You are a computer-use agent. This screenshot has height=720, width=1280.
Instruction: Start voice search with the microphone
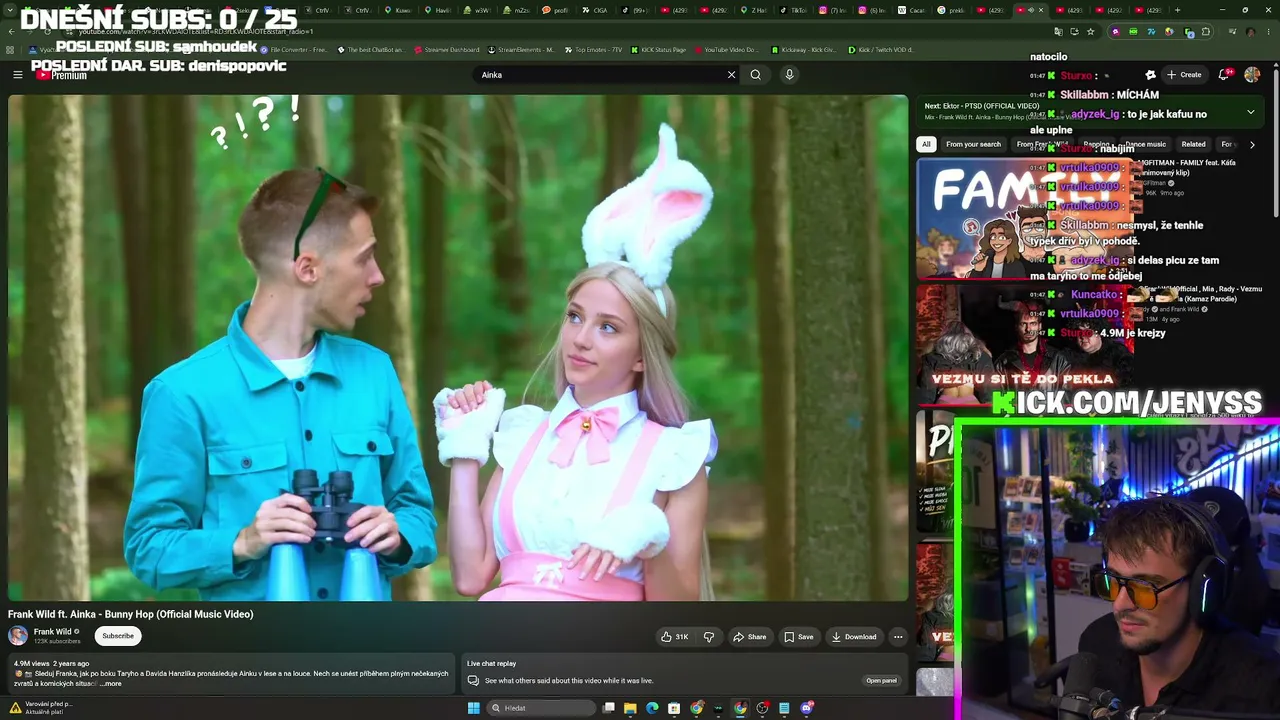pos(789,75)
